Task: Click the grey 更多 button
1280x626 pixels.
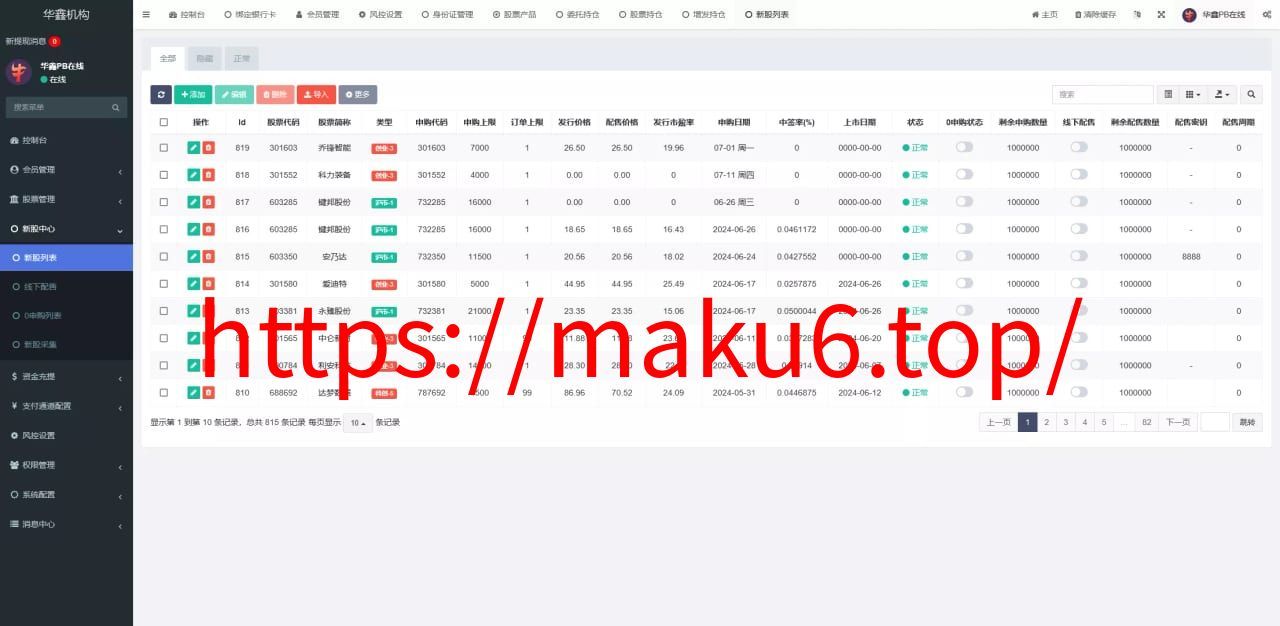Action: [x=357, y=94]
